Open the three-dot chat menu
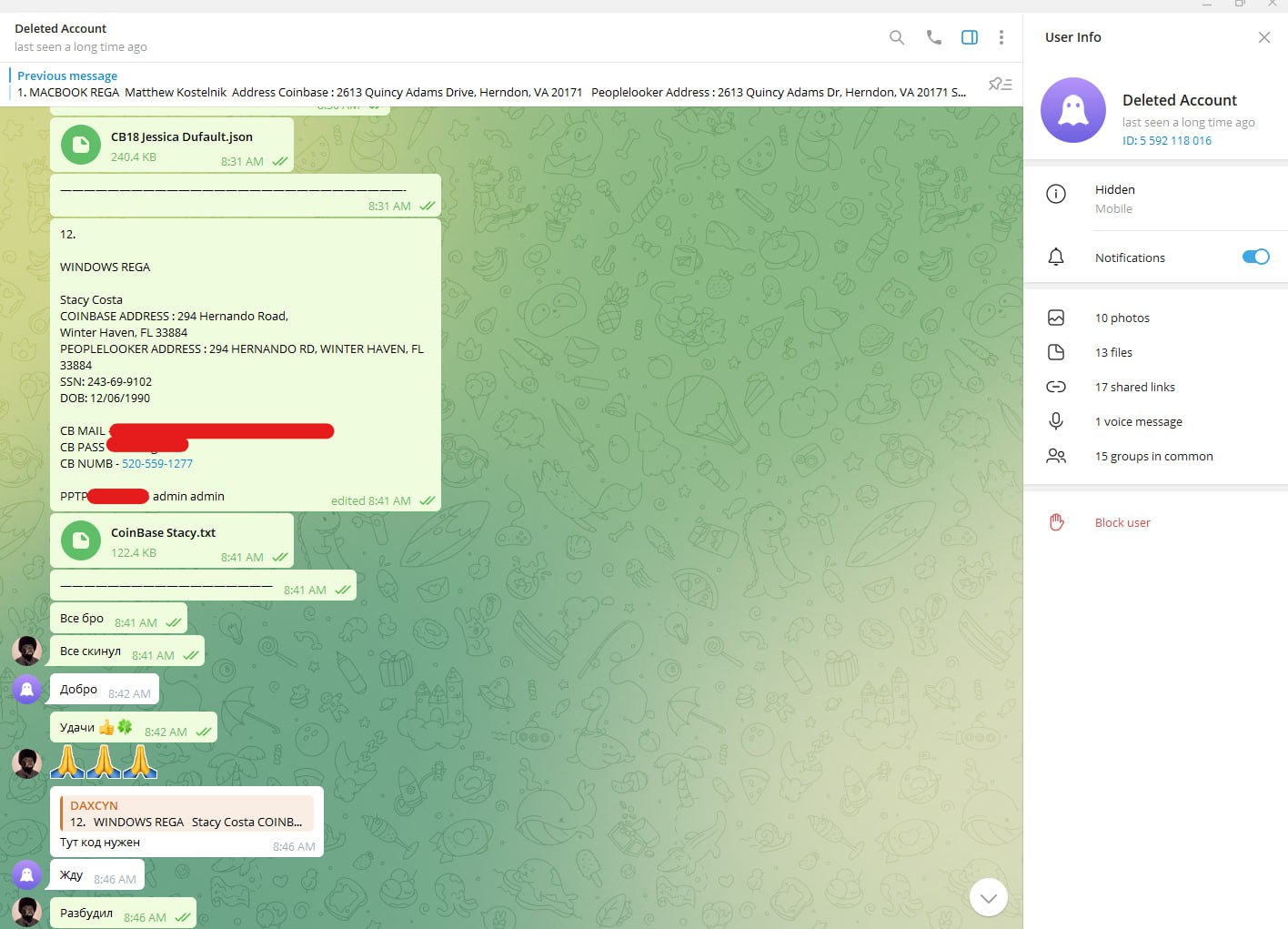The image size is (1288, 929). [1001, 37]
